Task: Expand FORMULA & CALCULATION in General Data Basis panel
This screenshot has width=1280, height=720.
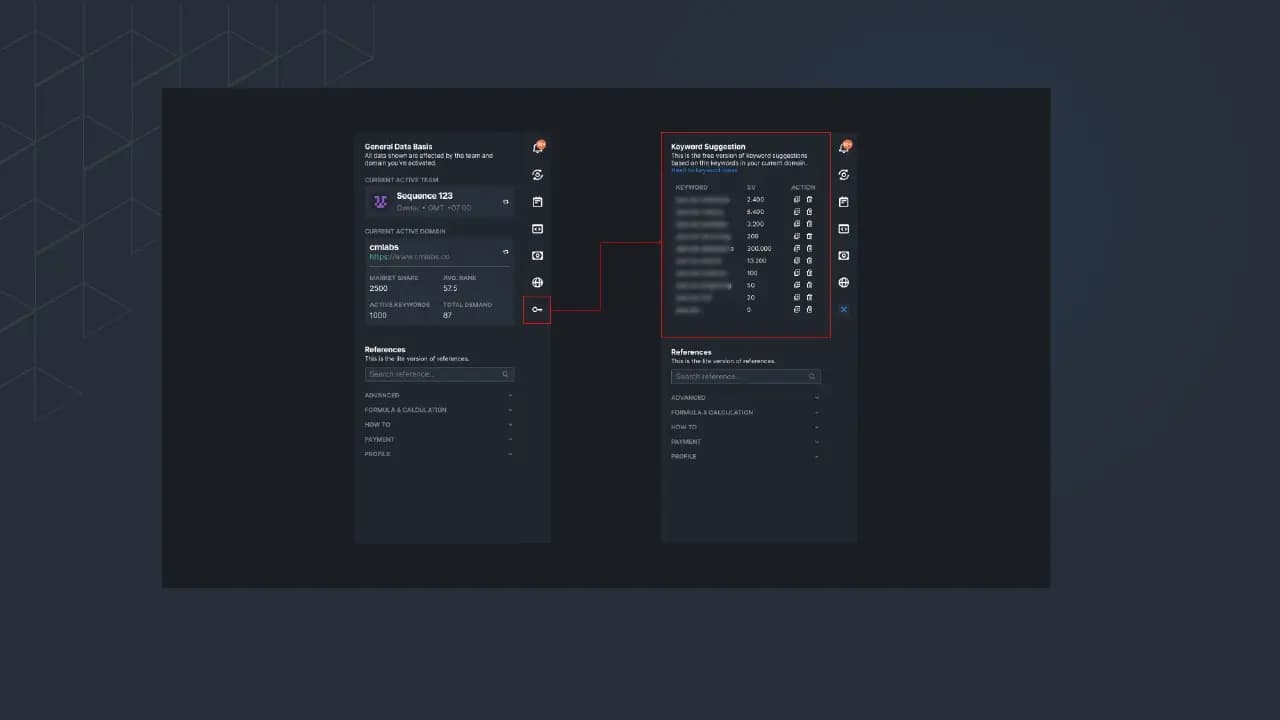Action: point(439,410)
